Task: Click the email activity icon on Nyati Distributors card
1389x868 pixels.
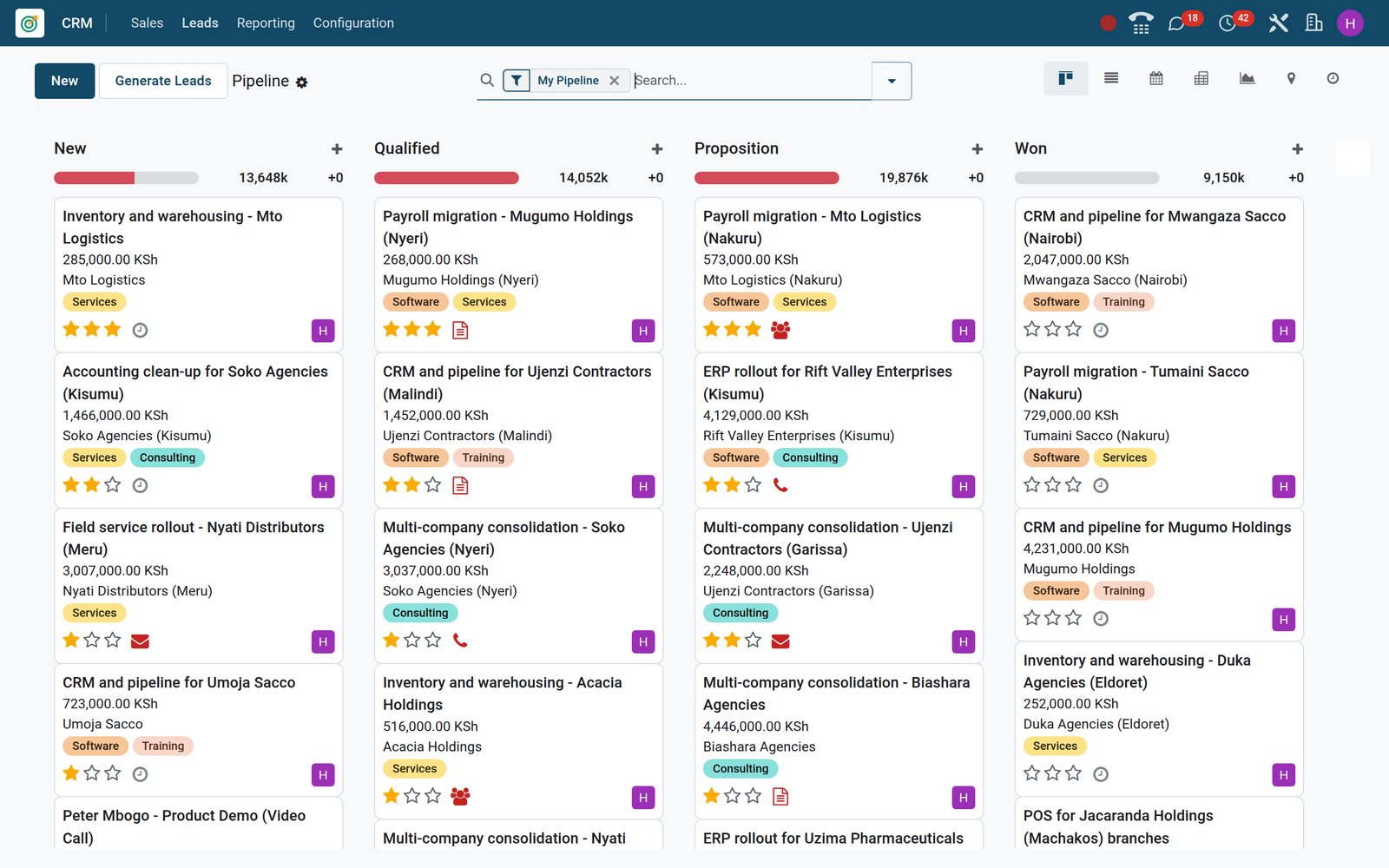Action: (140, 641)
